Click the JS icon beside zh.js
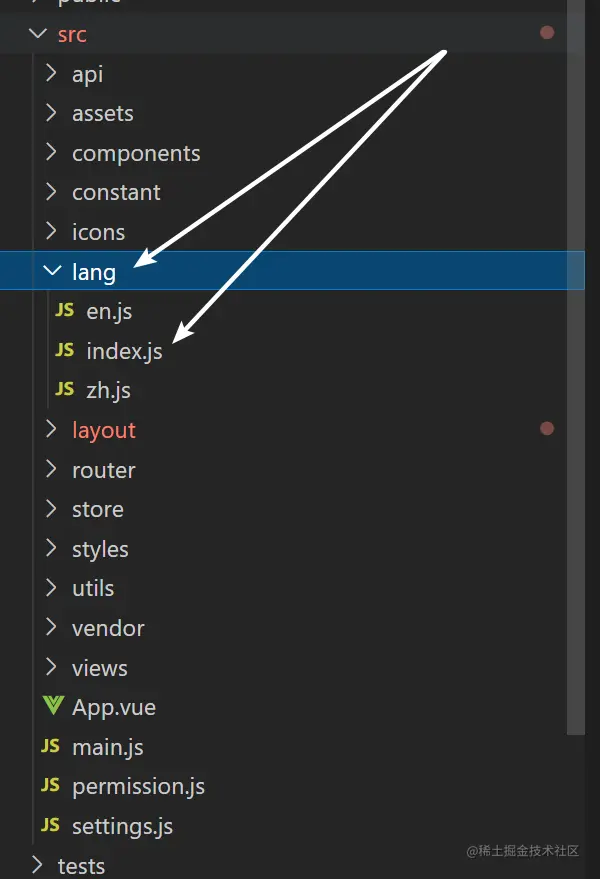Image resolution: width=600 pixels, height=879 pixels. coord(64,390)
